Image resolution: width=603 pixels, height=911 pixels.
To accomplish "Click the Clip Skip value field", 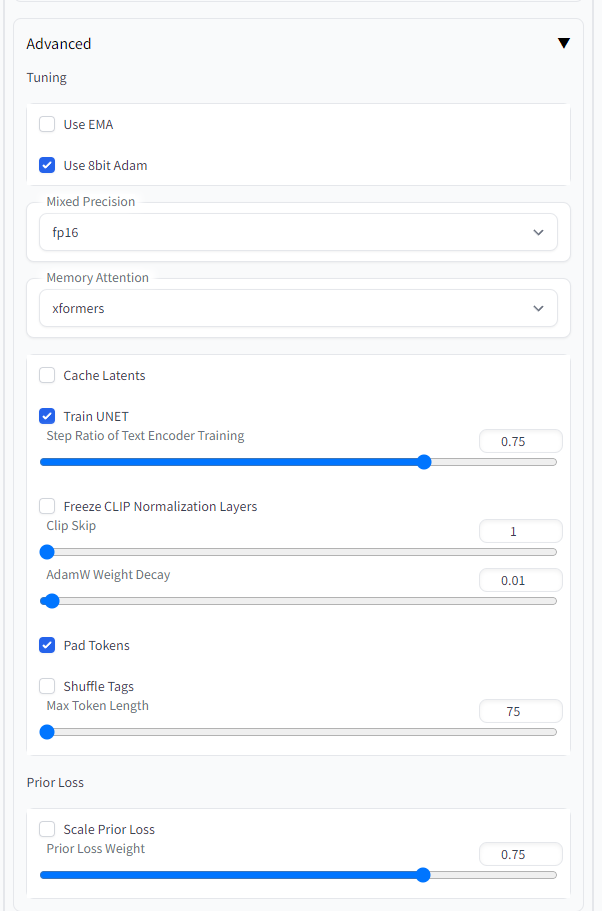I will point(520,530).
